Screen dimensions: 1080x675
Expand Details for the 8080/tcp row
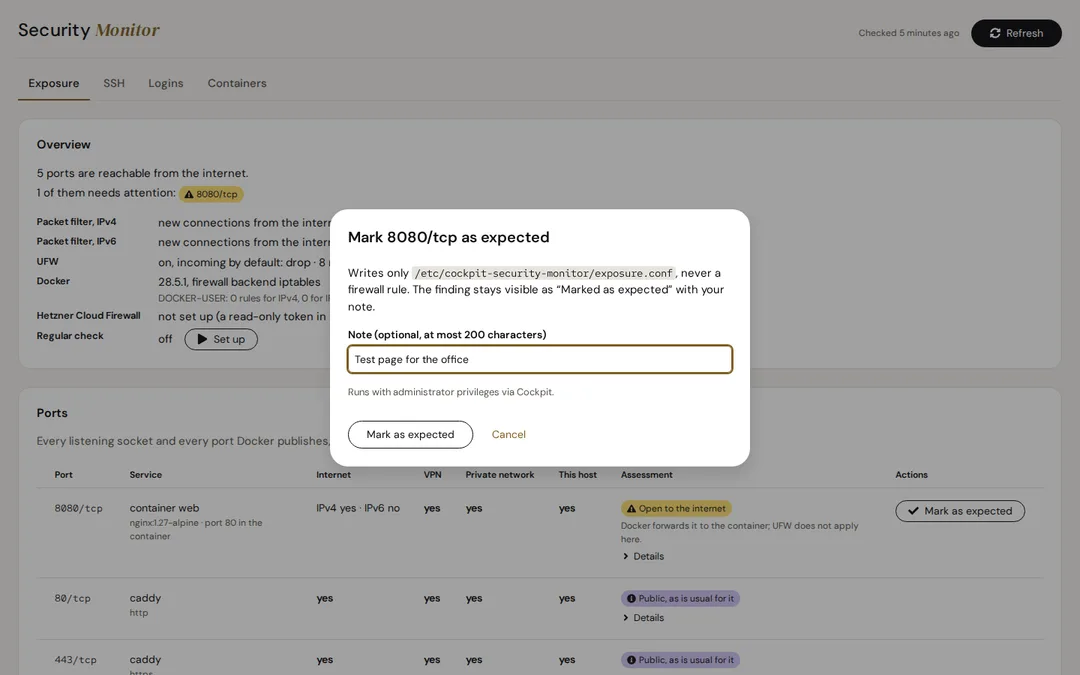tap(643, 557)
